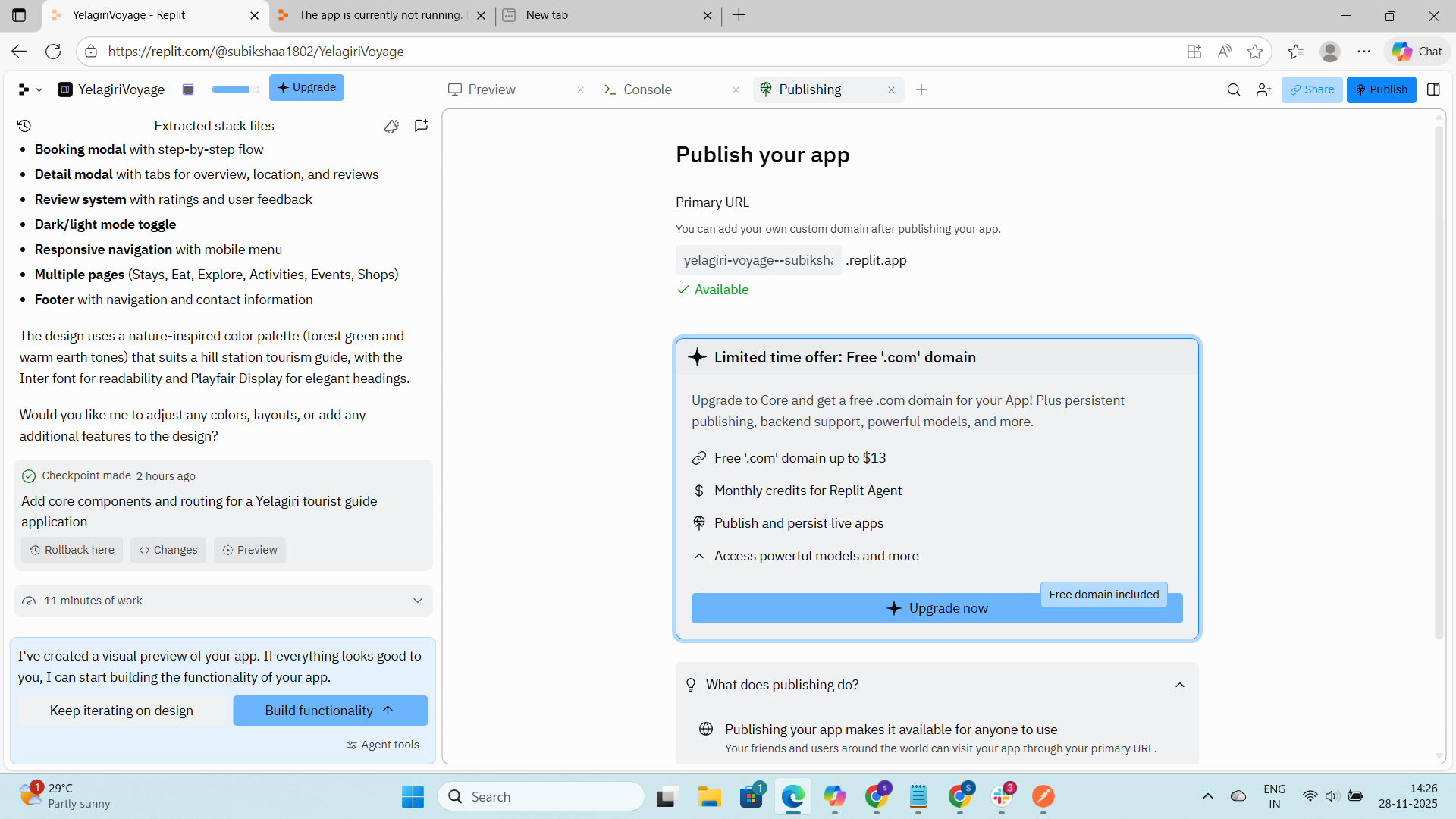Add a new pane tab with plus icon
Image resolution: width=1456 pixels, height=819 pixels.
click(x=921, y=89)
